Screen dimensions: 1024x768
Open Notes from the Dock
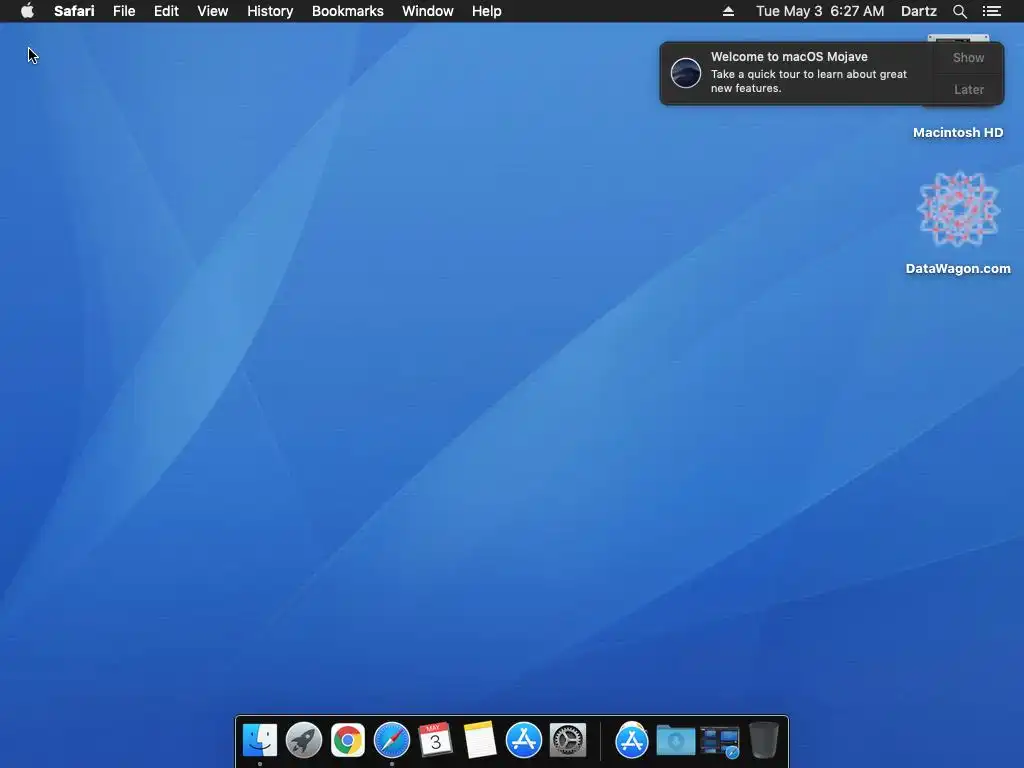[480, 740]
